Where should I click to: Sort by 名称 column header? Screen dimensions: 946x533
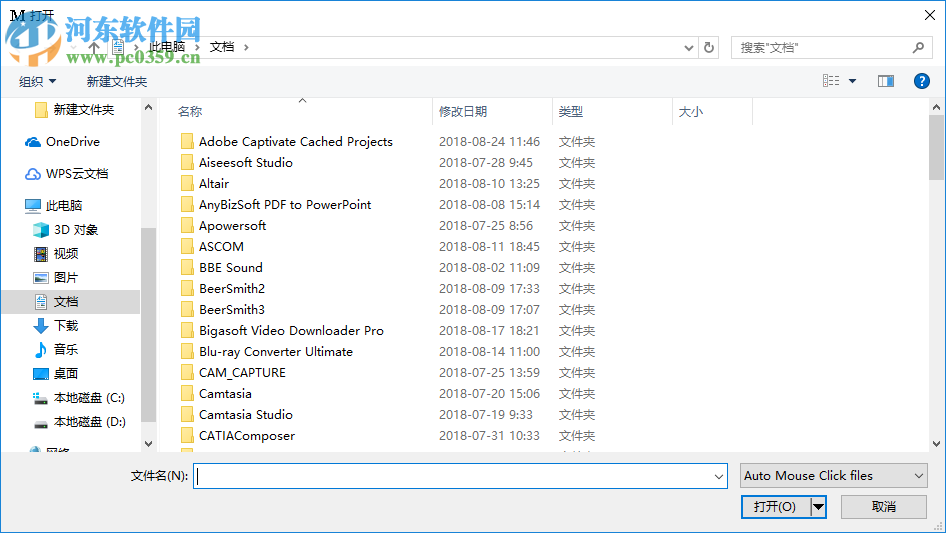[x=190, y=112]
